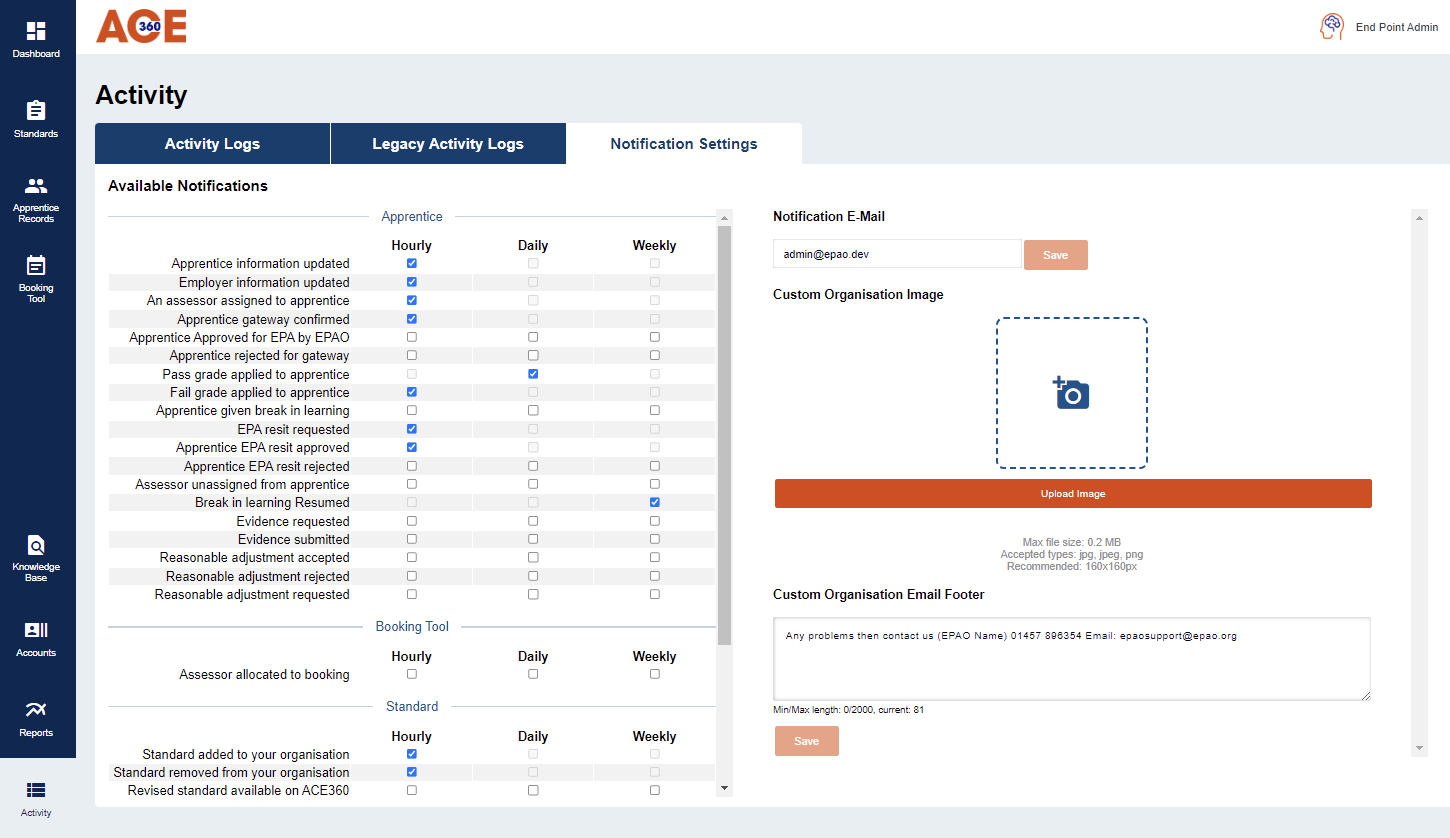The image size is (1450, 838).
Task: Click the camera upload placeholder icon
Action: (x=1072, y=393)
